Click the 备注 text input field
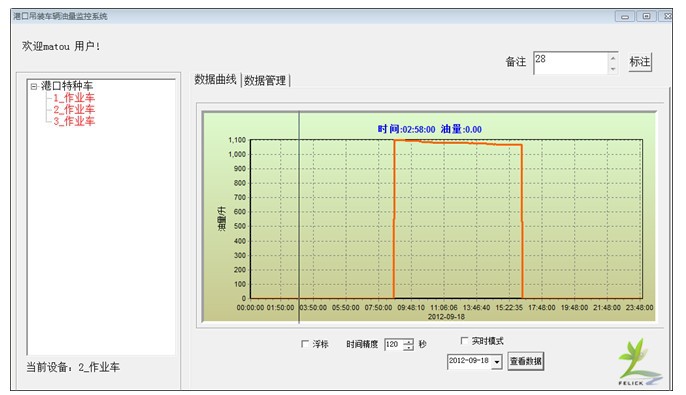This screenshot has width=686, height=395. (x=570, y=63)
